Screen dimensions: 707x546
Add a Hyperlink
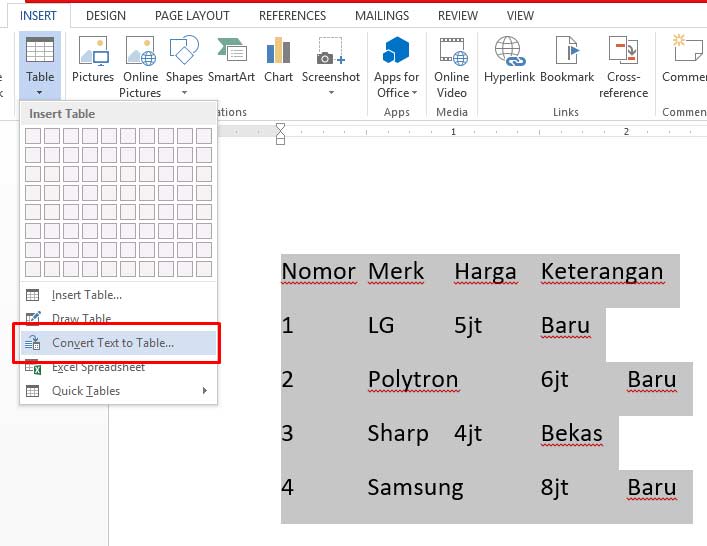[x=509, y=60]
